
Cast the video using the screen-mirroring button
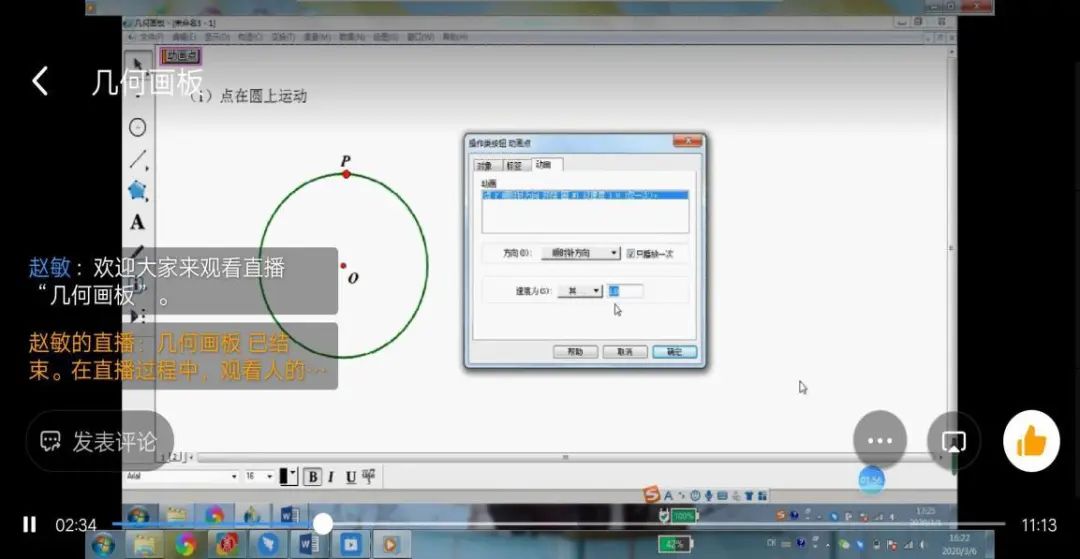click(x=954, y=441)
